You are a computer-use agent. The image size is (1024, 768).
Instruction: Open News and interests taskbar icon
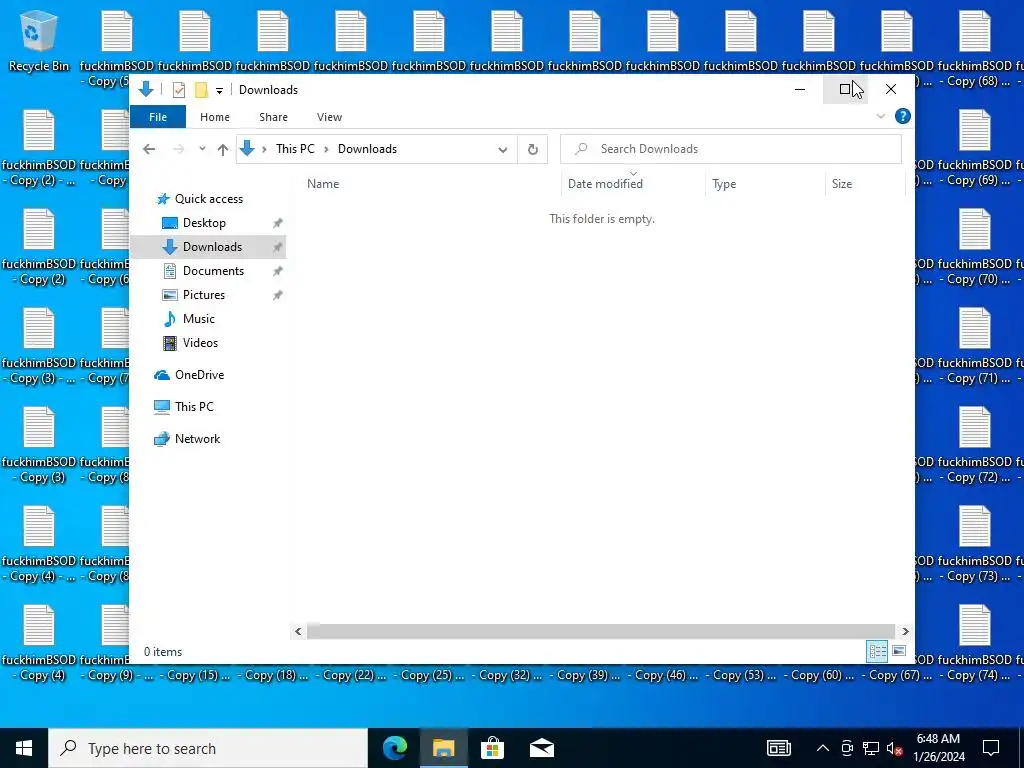pos(778,748)
